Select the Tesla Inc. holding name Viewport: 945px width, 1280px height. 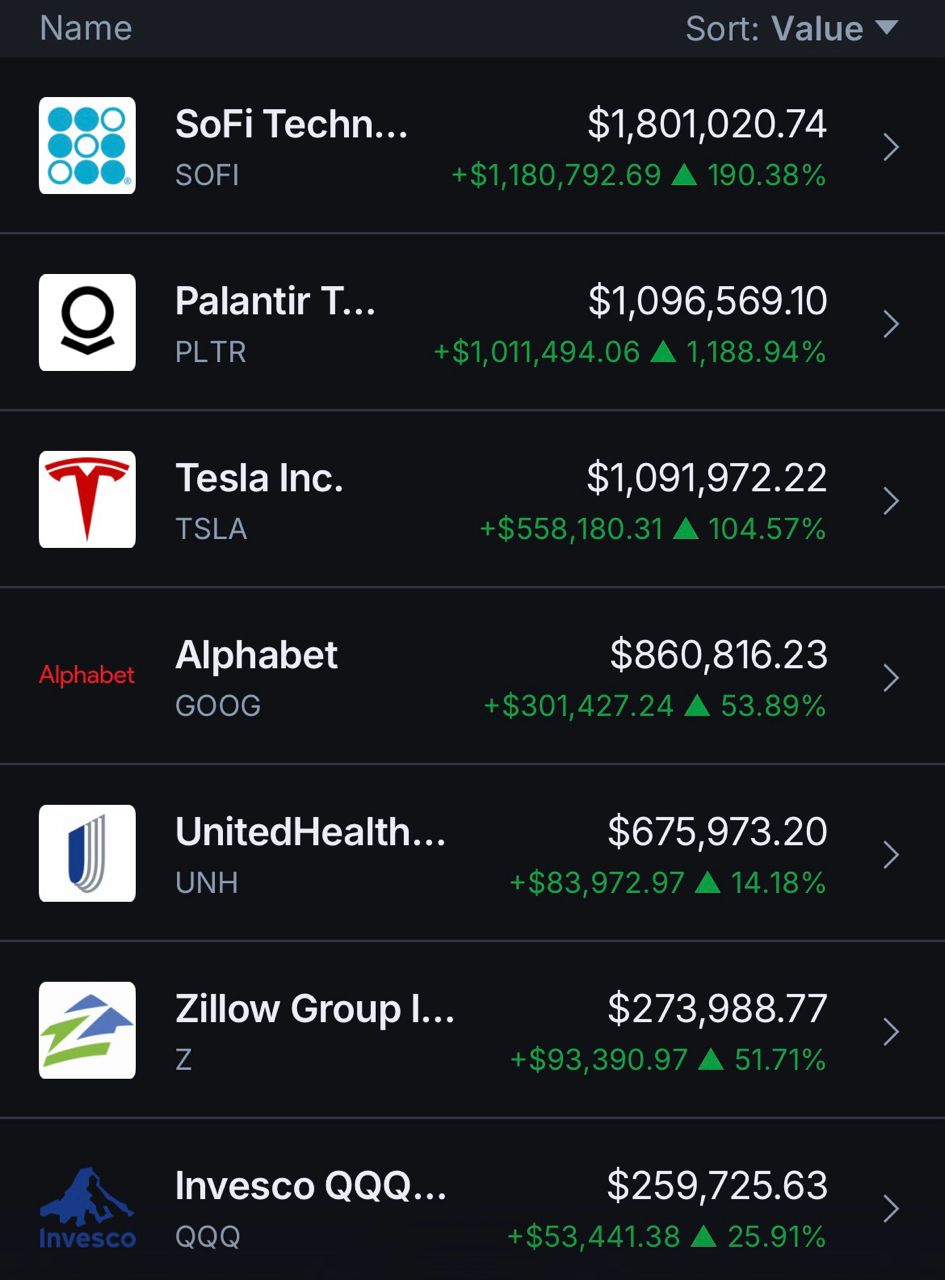coord(259,478)
